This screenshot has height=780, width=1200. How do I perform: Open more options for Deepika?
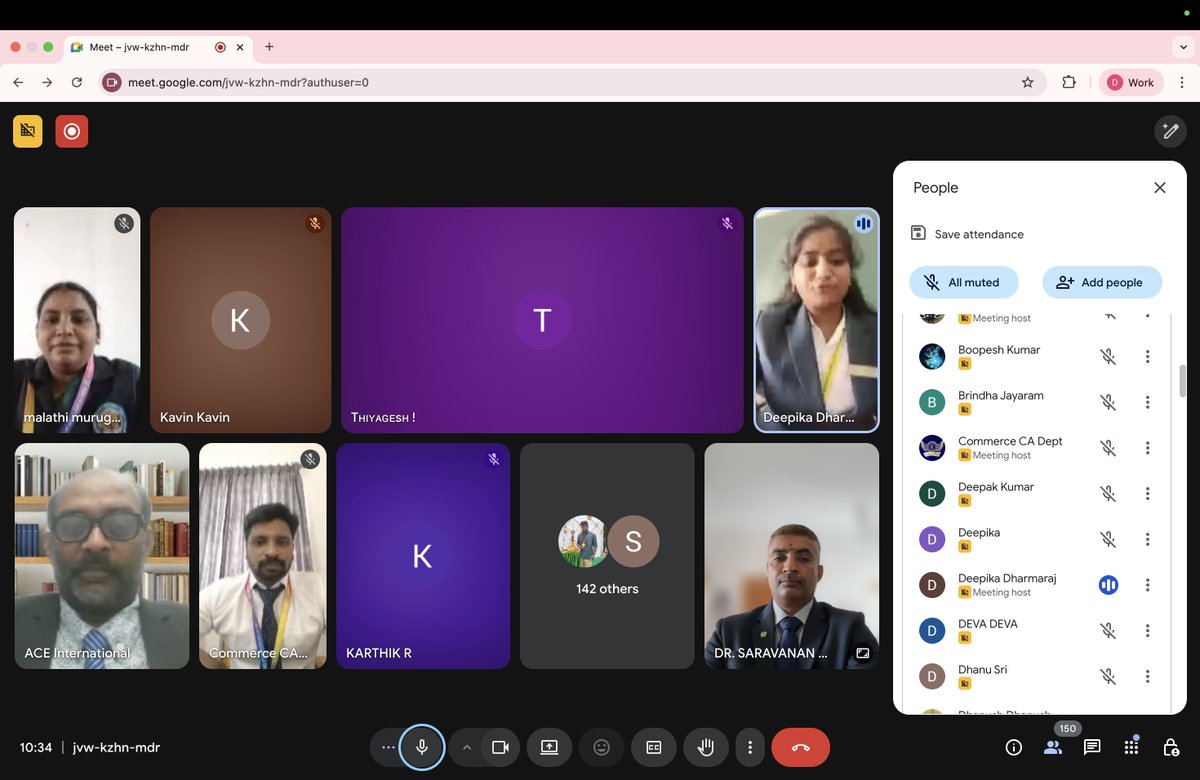click(1148, 540)
